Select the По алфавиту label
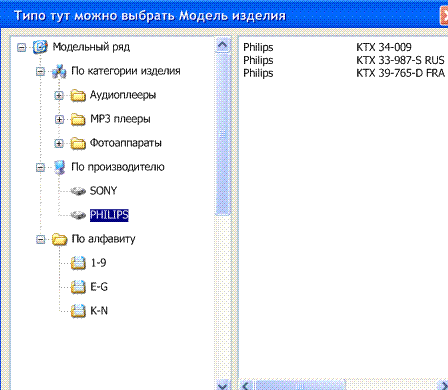Image resolution: width=448 pixels, height=390 pixels. click(x=104, y=239)
